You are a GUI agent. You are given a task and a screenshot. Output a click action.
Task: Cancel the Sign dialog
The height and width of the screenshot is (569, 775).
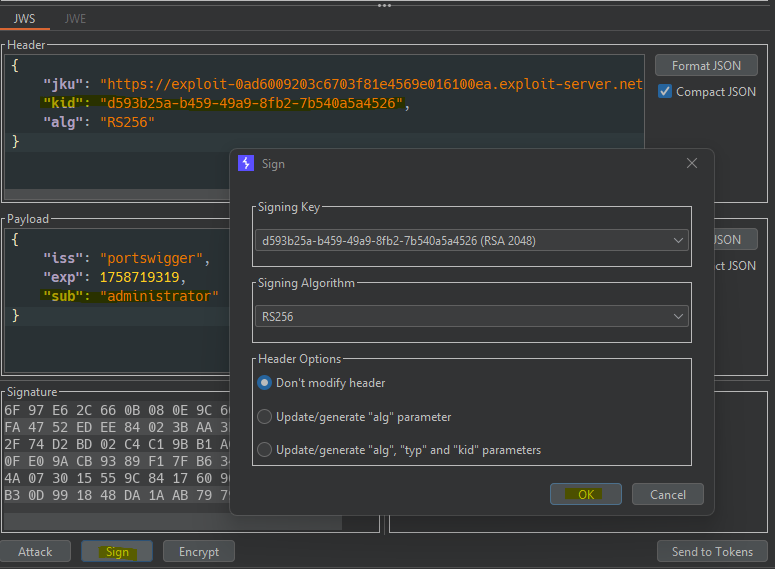click(x=668, y=494)
